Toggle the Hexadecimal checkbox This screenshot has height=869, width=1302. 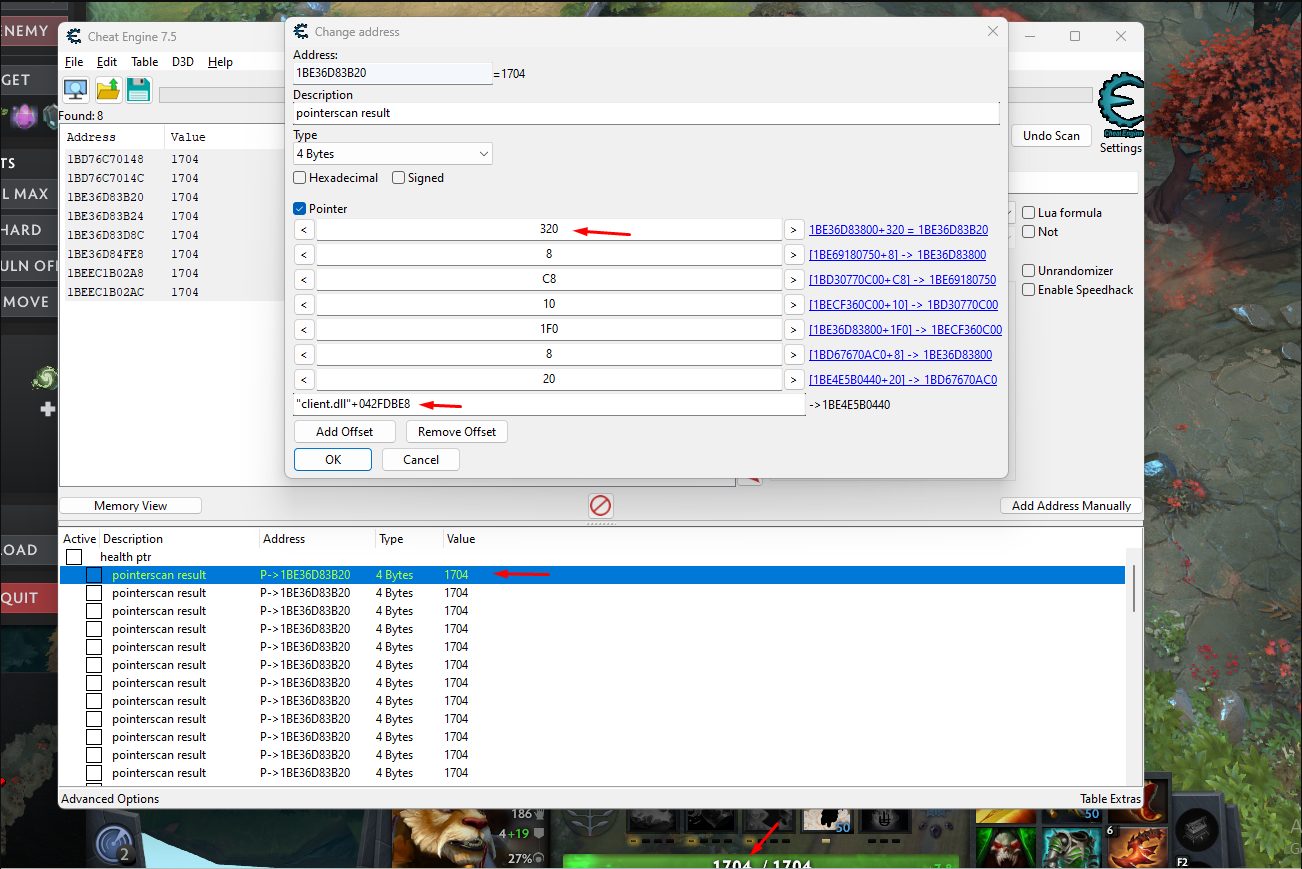point(300,178)
